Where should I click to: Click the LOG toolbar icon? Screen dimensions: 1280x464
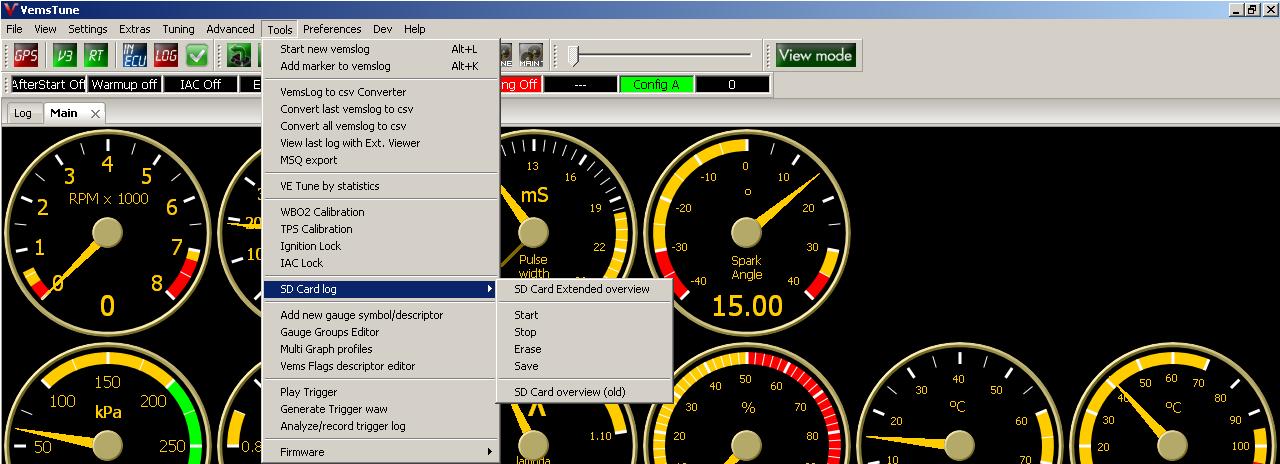point(166,55)
